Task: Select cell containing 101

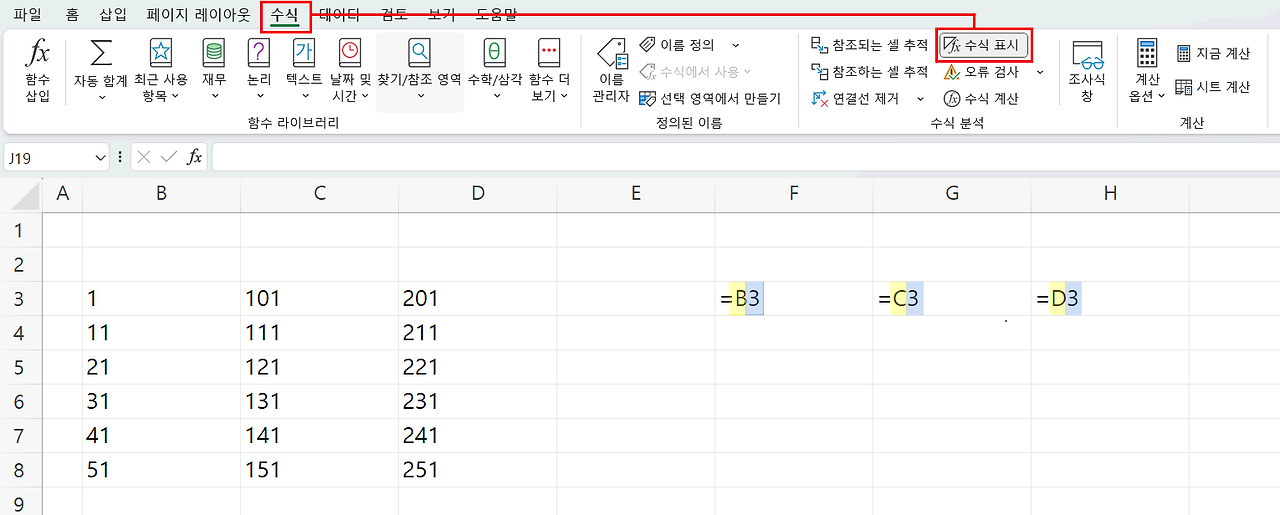Action: [x=319, y=299]
